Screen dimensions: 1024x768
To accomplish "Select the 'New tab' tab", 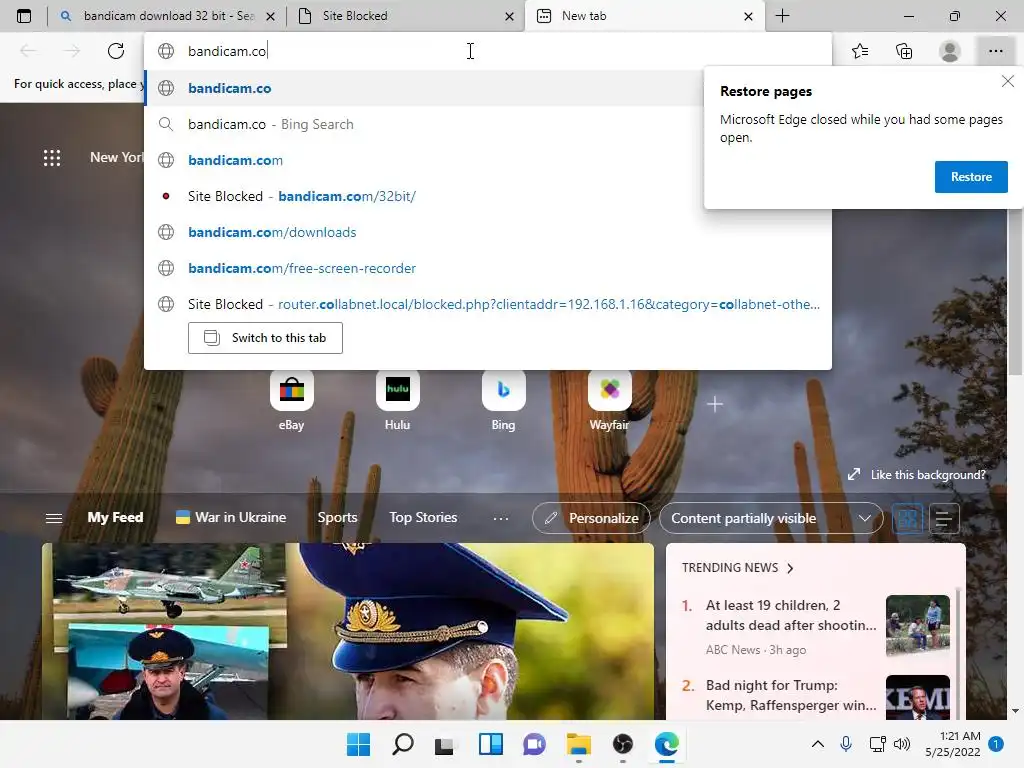I will point(643,16).
